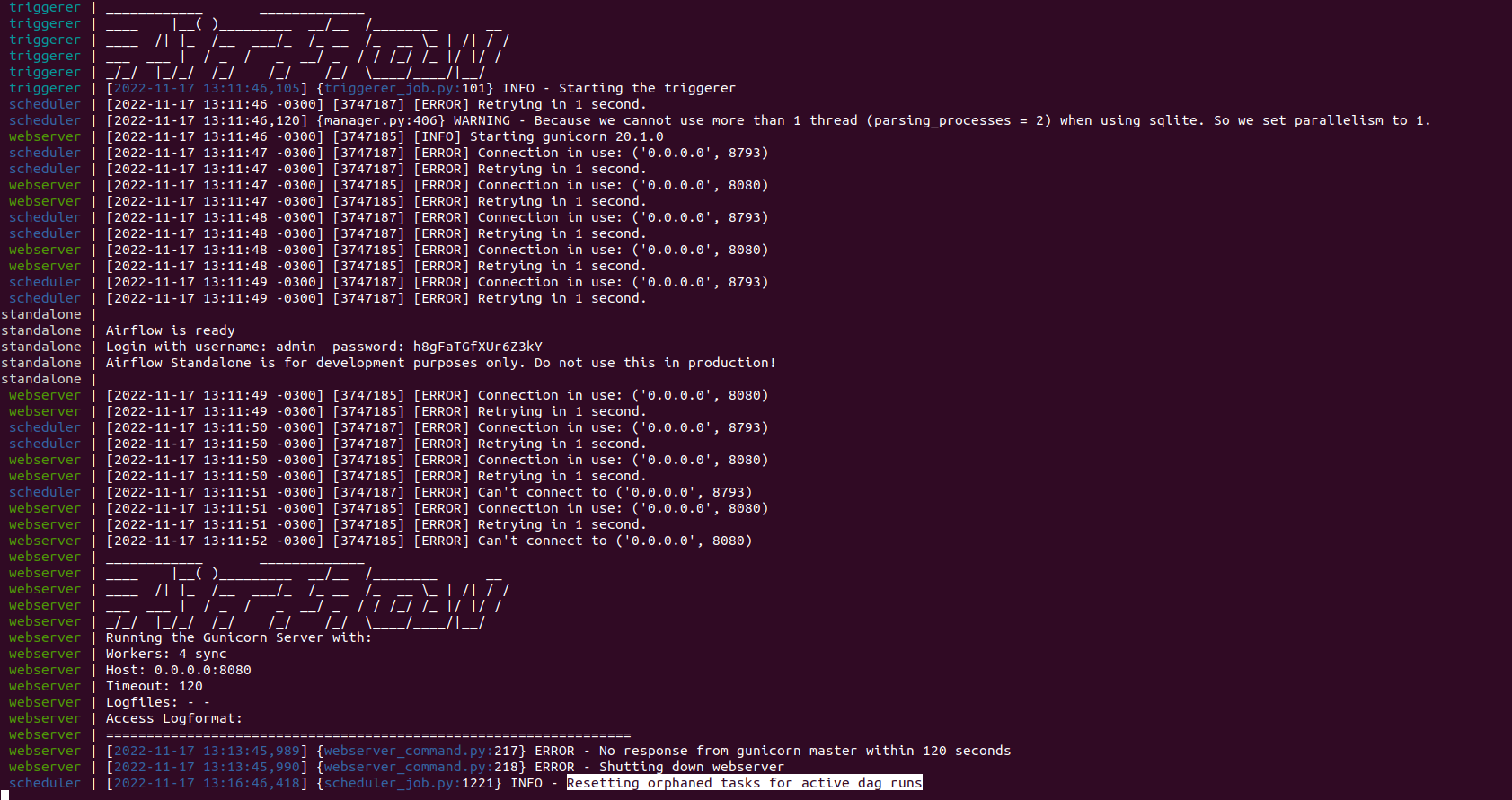Select the 'Starting gunicorn 20.1.0' message
Viewport: 1512px width, 800px height.
567,136
